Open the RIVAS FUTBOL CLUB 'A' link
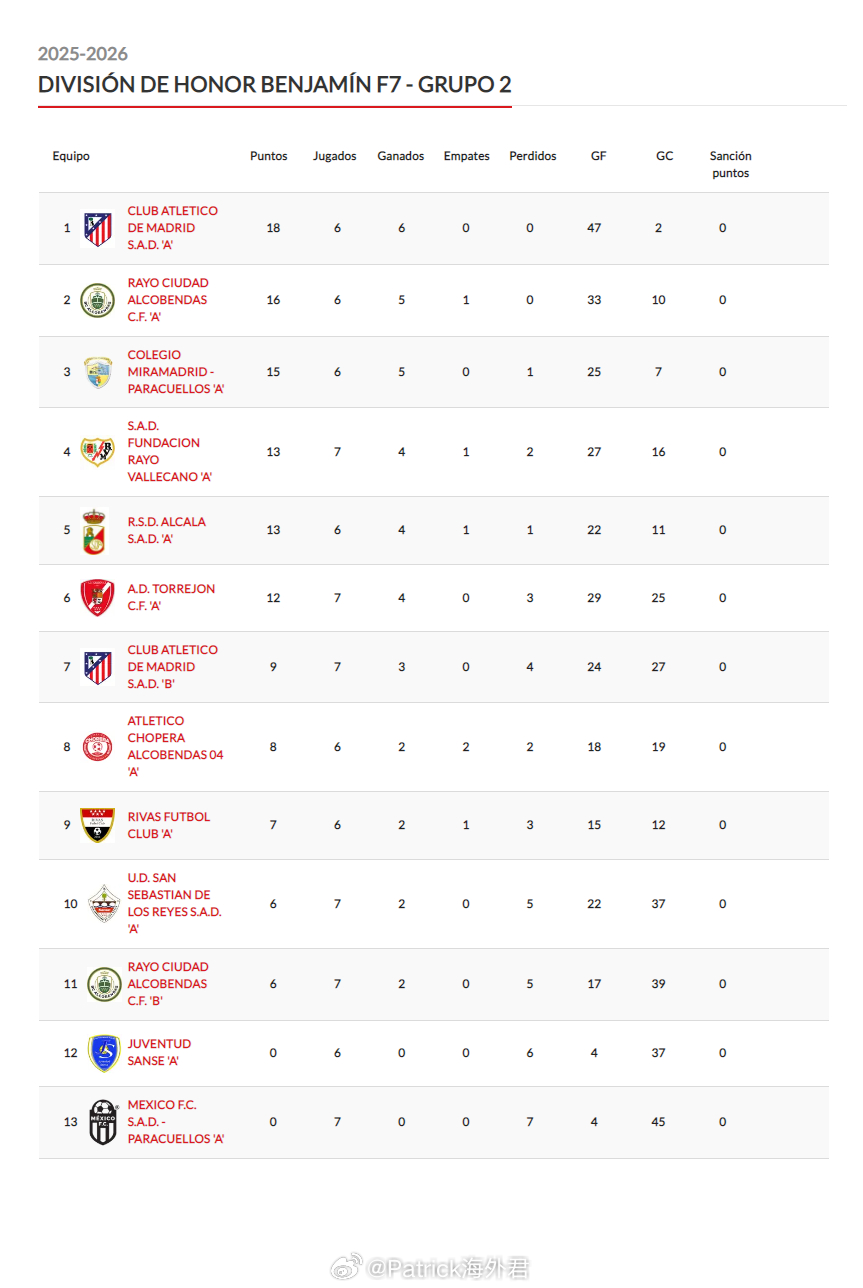The width and height of the screenshot is (863, 1288). click(x=169, y=825)
